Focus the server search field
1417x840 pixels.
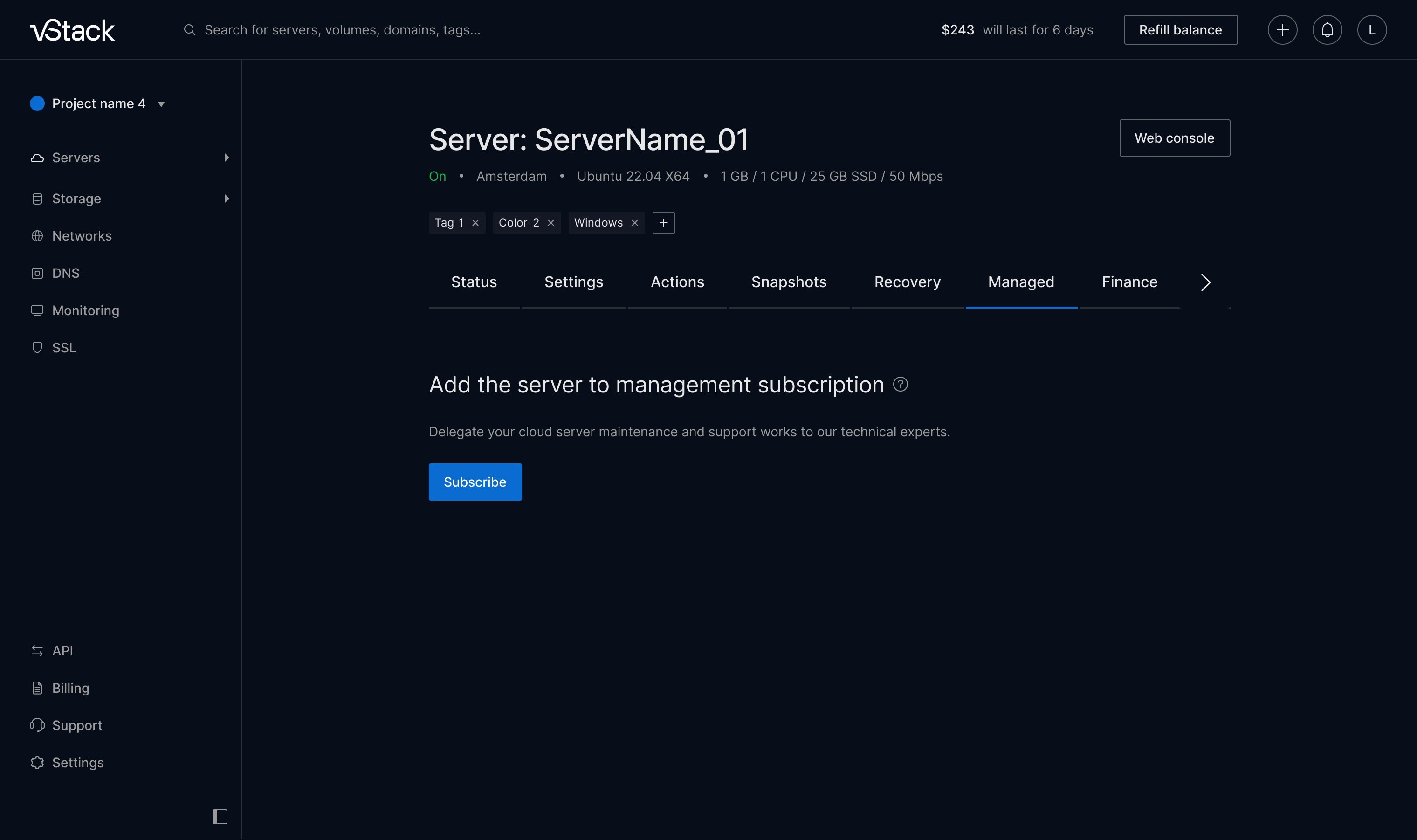pyautogui.click(x=343, y=30)
